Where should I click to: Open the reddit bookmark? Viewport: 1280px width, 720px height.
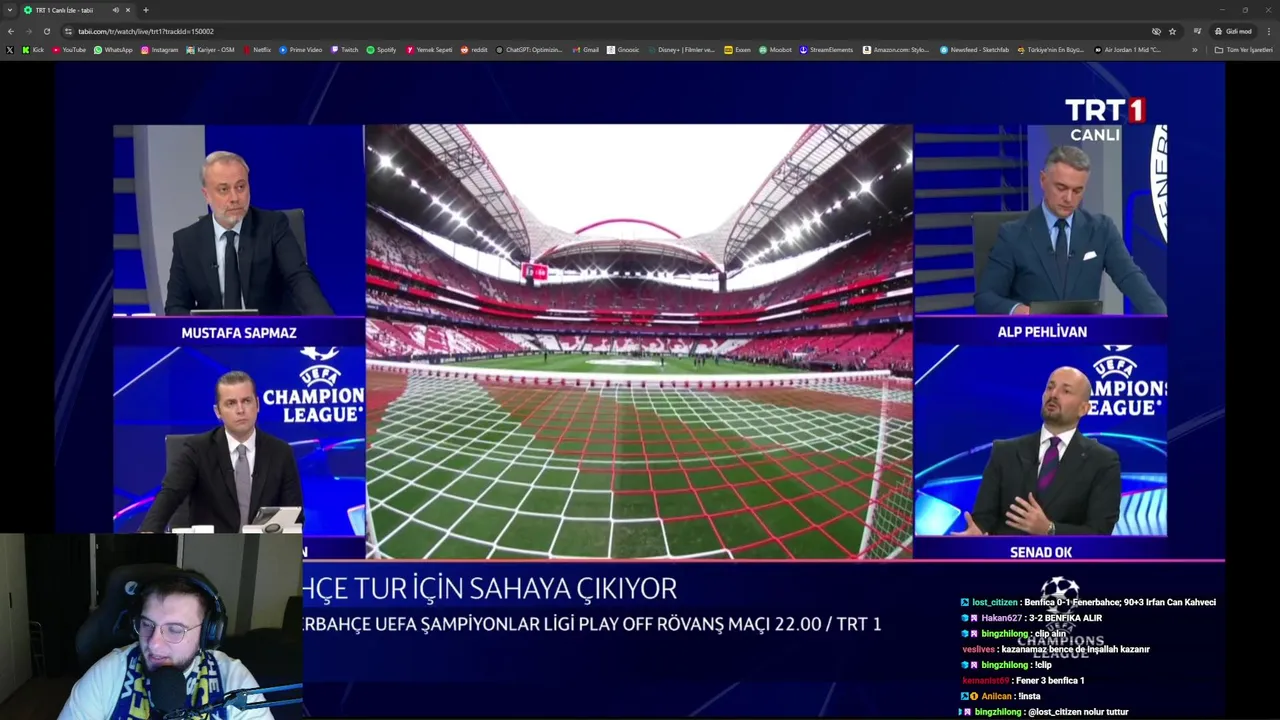coord(474,50)
